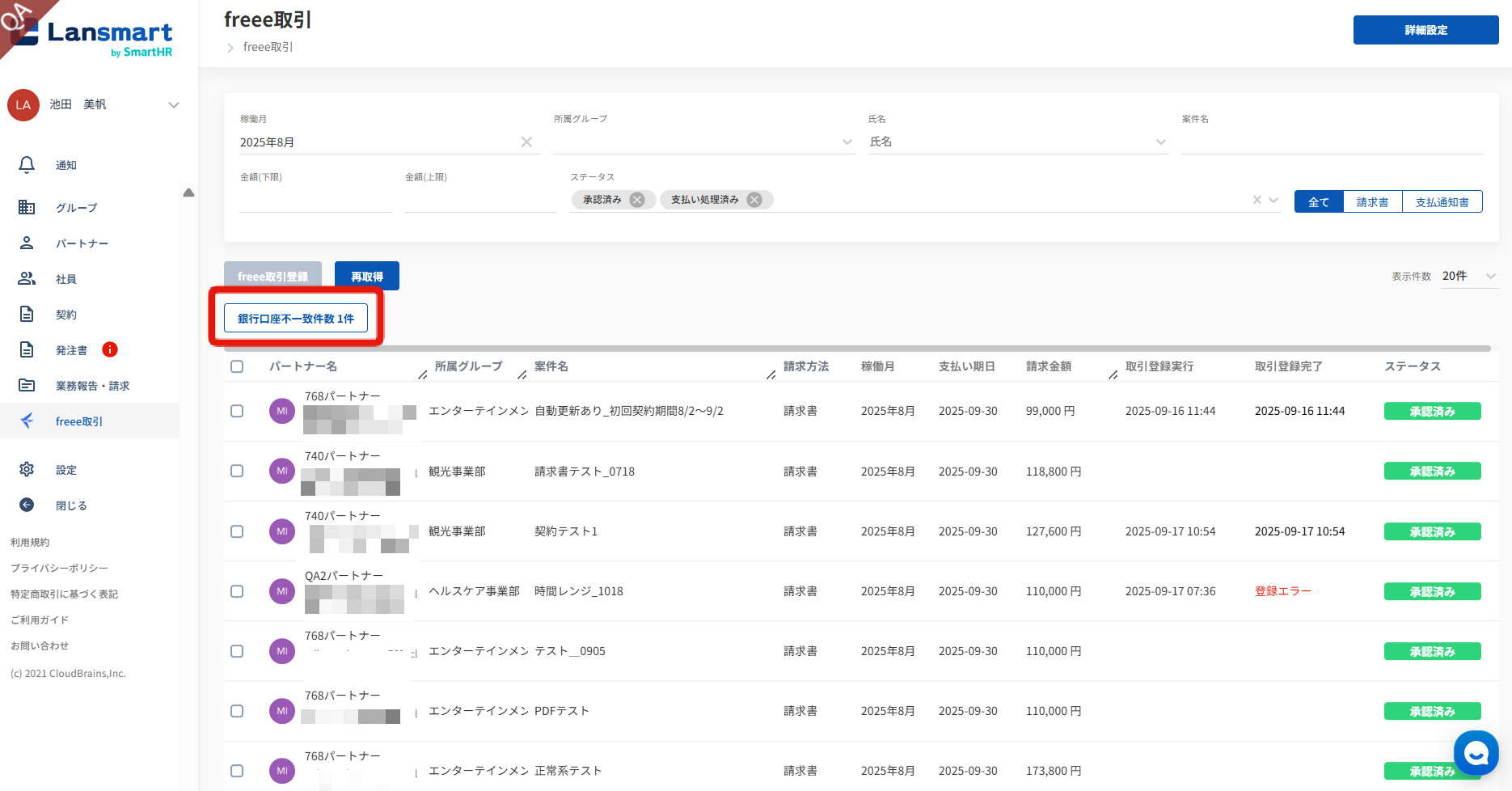Click the freee取引登録 button
This screenshot has height=791, width=1512.
click(x=272, y=276)
